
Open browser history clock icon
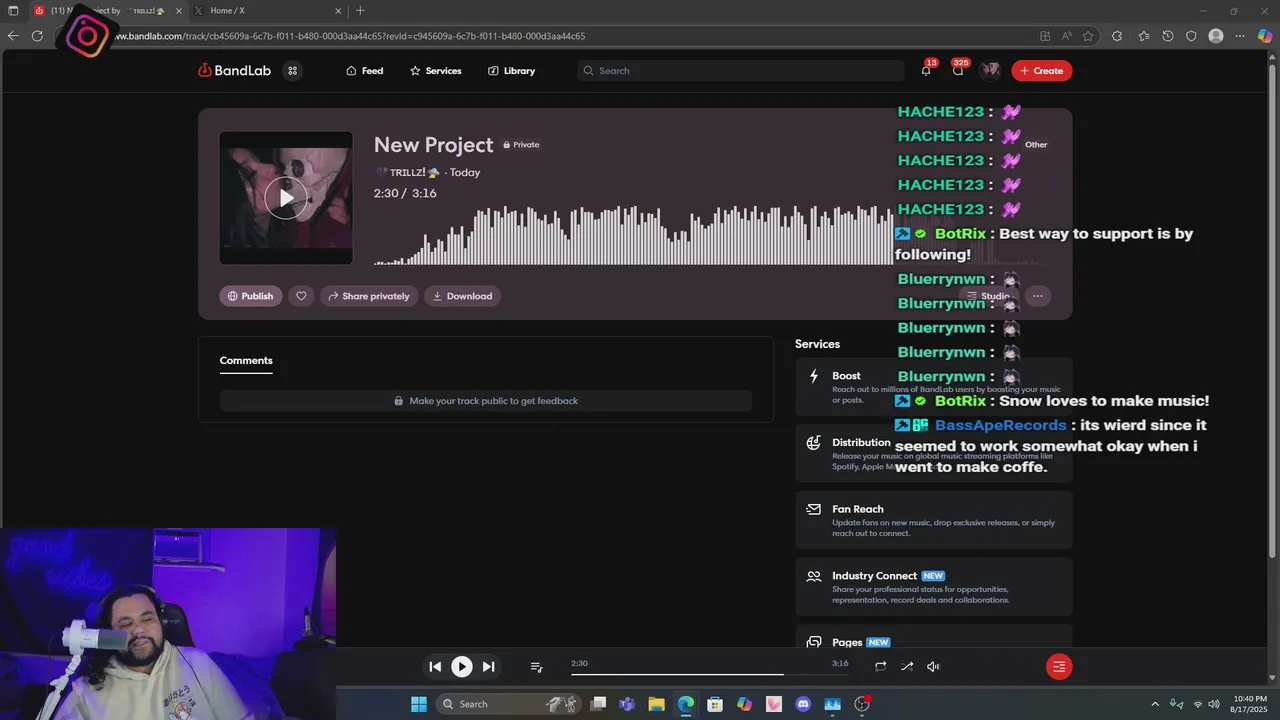(1167, 36)
